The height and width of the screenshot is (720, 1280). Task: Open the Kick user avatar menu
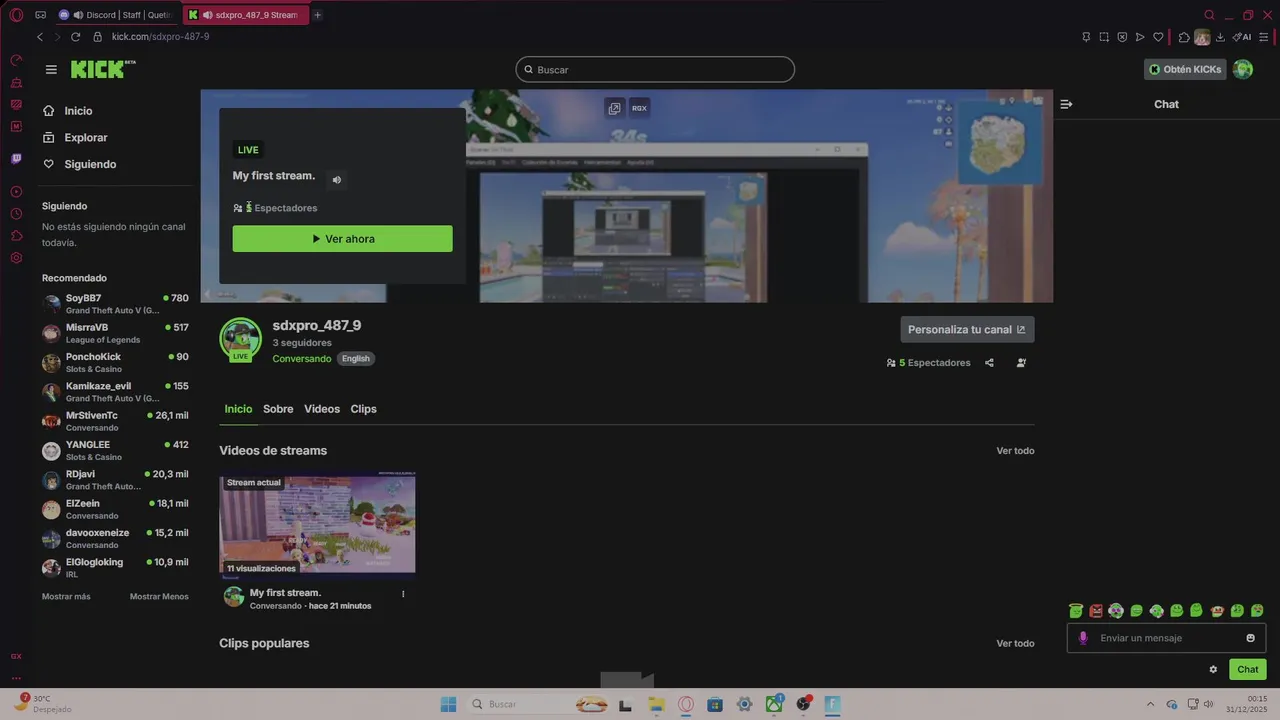1243,69
